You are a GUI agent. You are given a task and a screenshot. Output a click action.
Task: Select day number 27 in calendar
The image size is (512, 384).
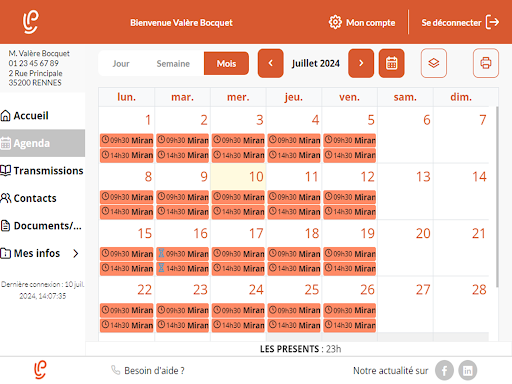point(423,290)
